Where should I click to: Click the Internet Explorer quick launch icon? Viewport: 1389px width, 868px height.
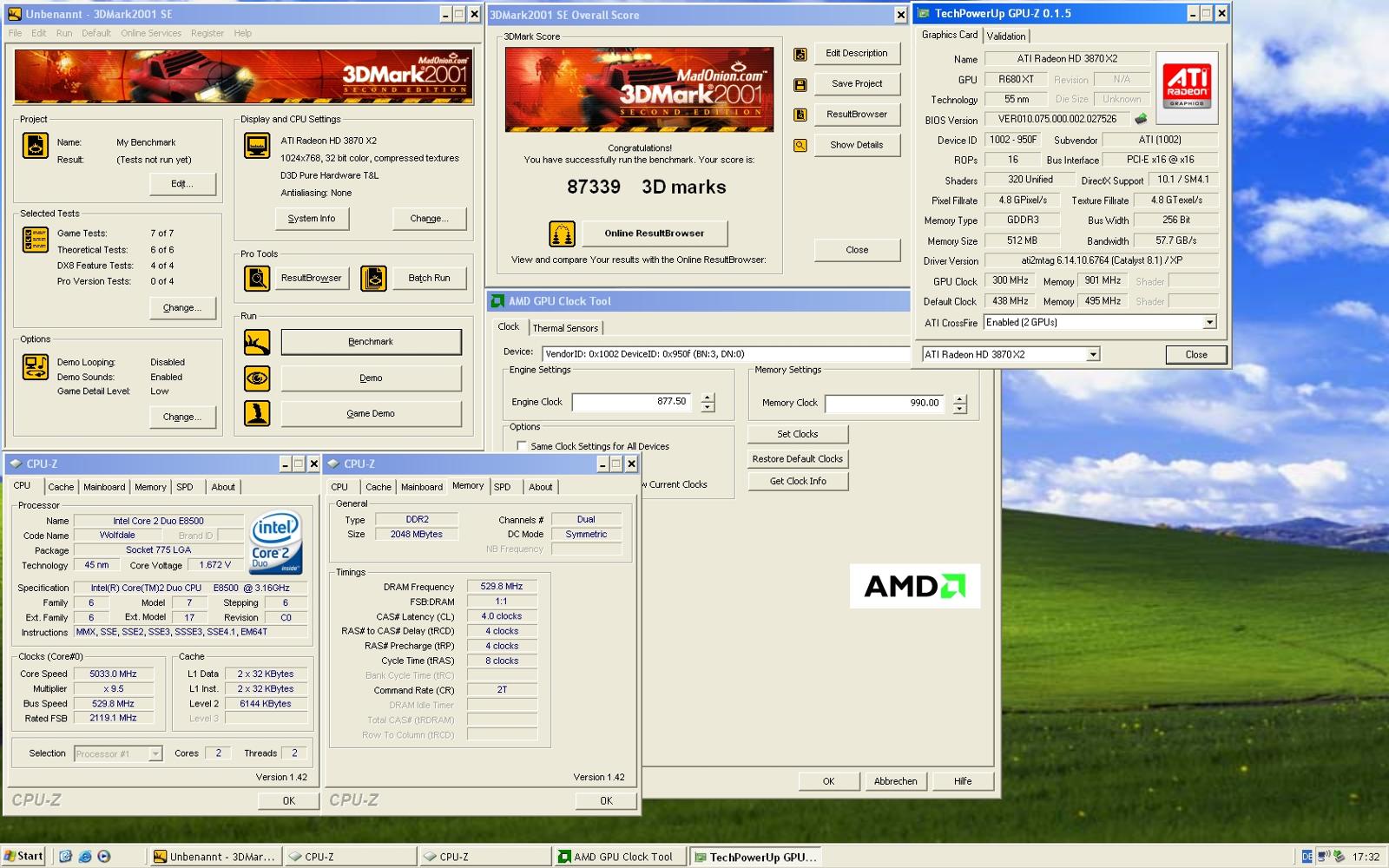84,856
